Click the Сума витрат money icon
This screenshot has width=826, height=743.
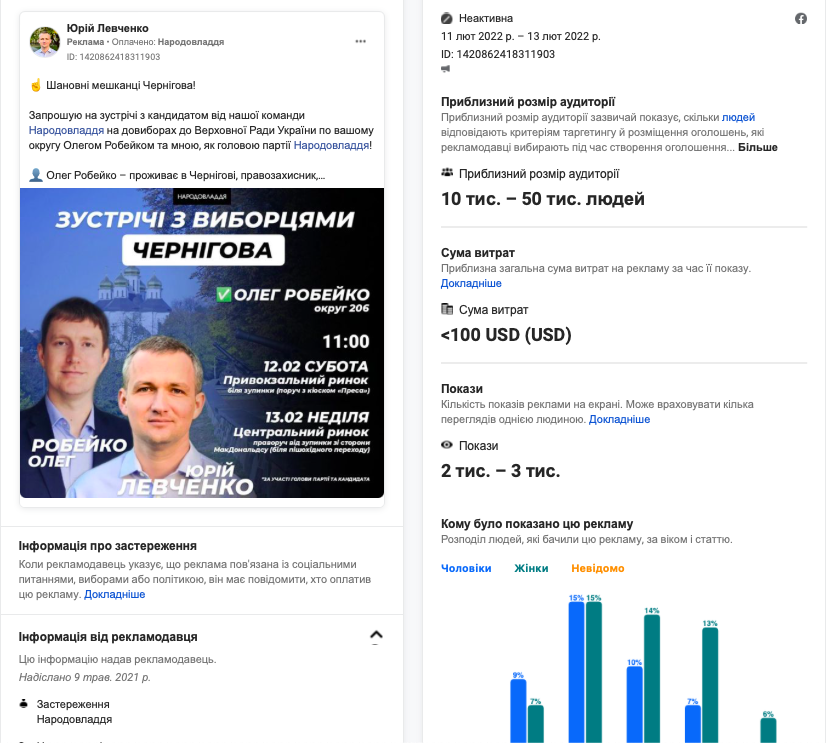[447, 310]
